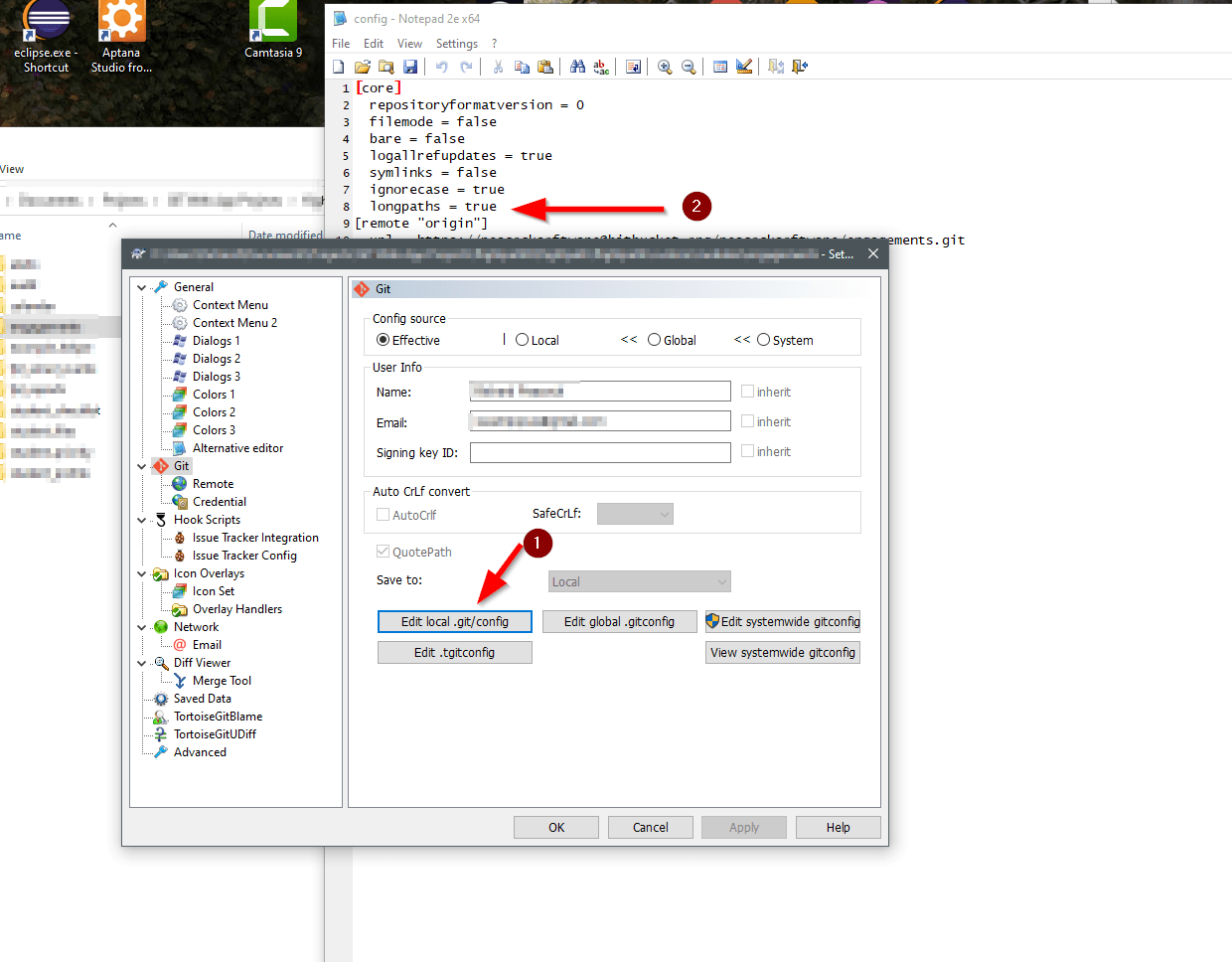Viewport: 1232px width, 962px height.
Task: Open a file using the Notepad2 open icon
Action: click(x=363, y=67)
